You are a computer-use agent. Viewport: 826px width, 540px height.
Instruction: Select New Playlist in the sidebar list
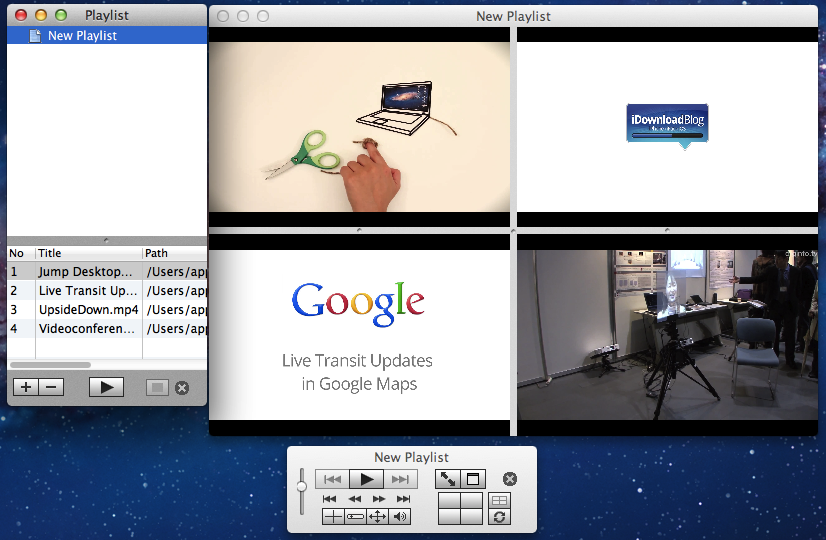82,35
